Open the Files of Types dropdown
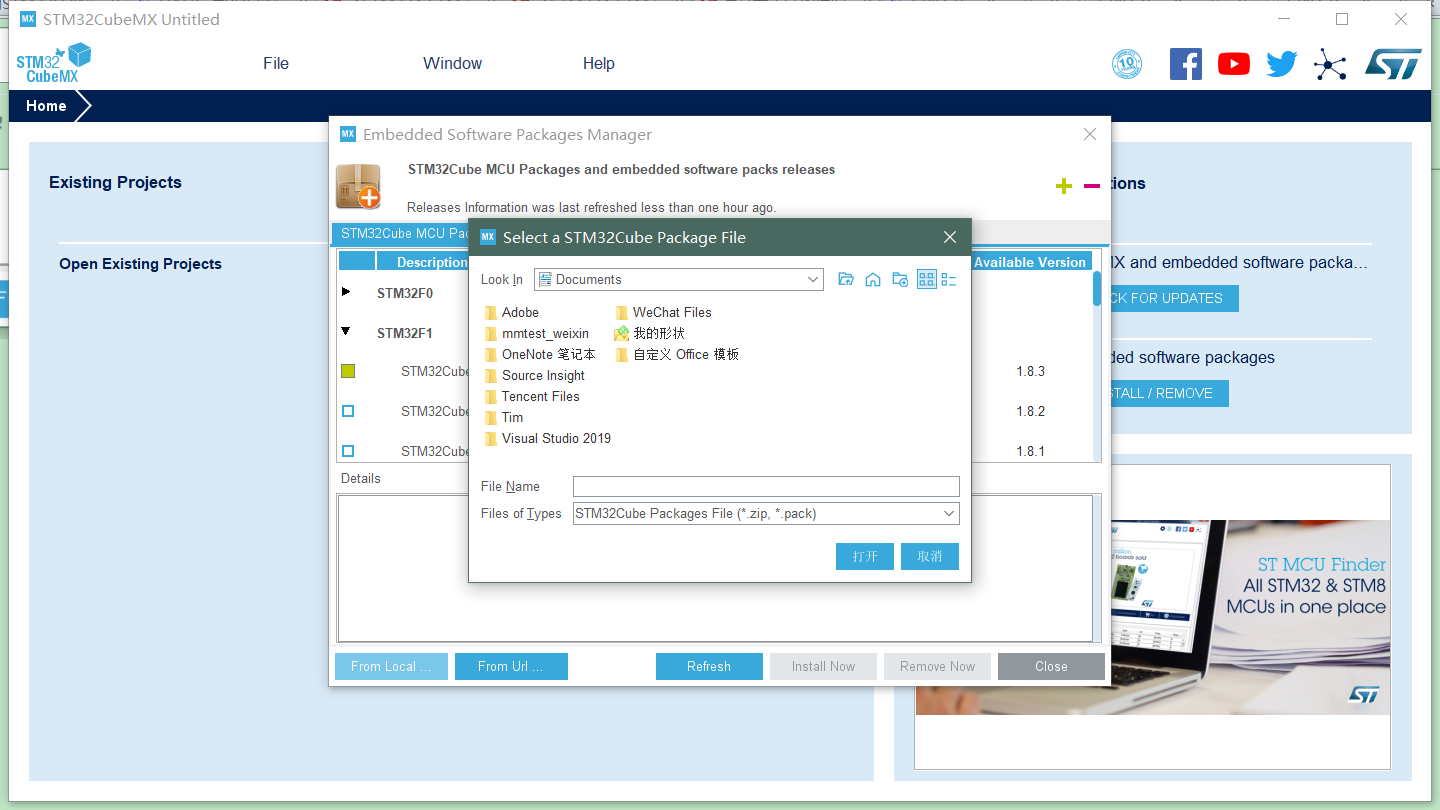Screen dimensions: 1440x810 pyautogui.click(x=766, y=514)
